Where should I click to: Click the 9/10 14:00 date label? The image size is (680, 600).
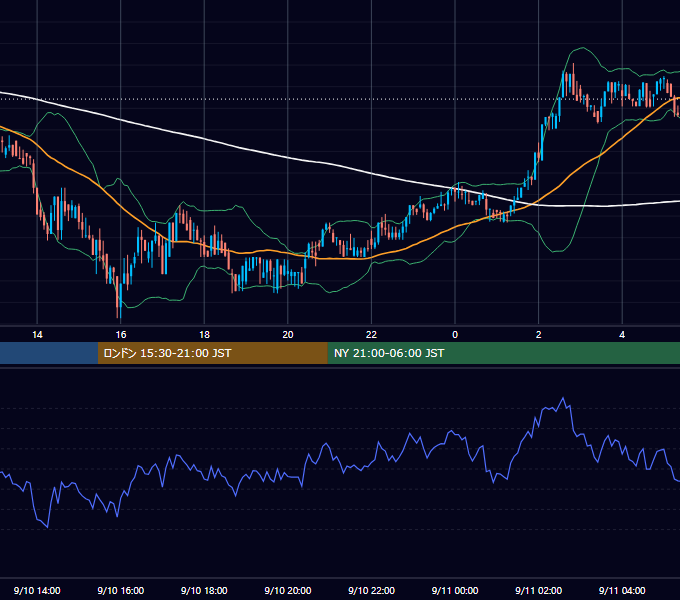point(37,590)
